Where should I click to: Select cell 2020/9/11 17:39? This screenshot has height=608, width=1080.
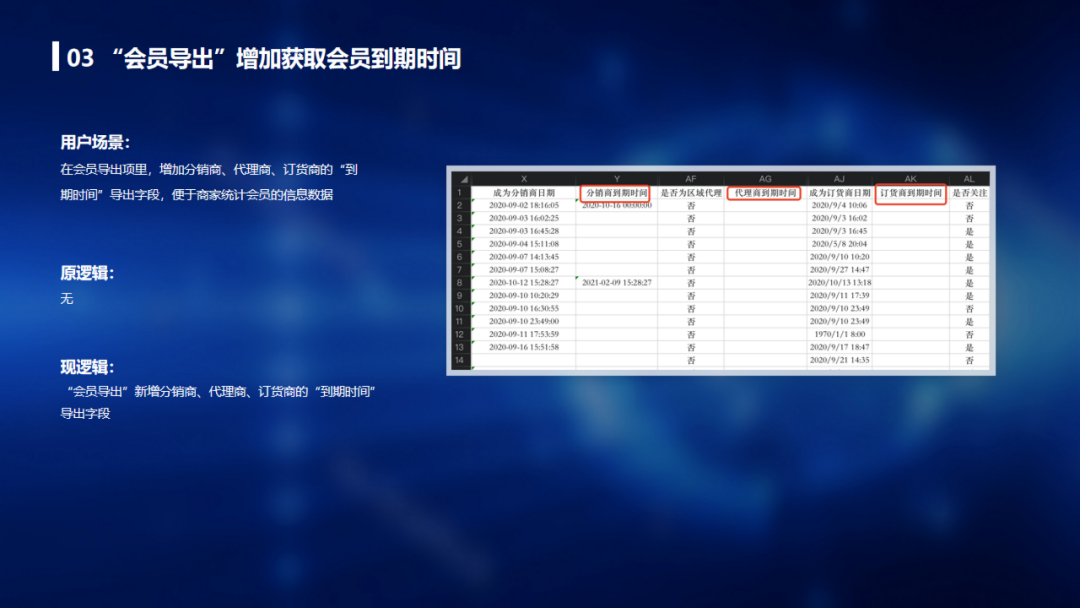click(839, 295)
